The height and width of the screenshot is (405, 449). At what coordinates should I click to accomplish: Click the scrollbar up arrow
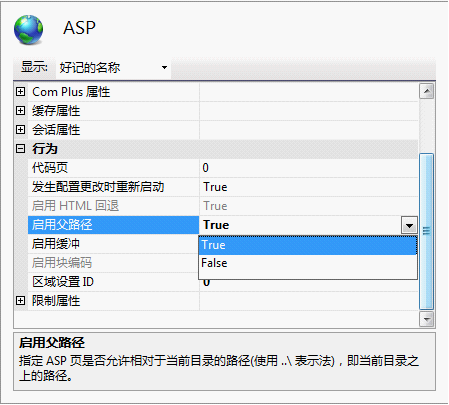(x=427, y=91)
